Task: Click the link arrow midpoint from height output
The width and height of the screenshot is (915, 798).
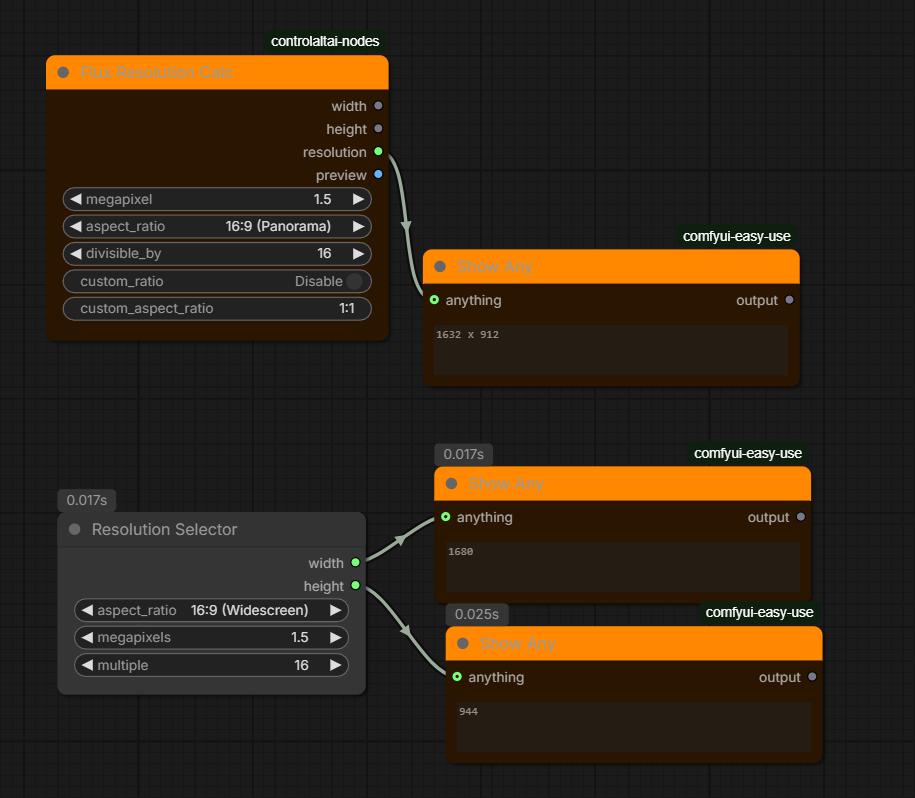Action: tap(406, 630)
